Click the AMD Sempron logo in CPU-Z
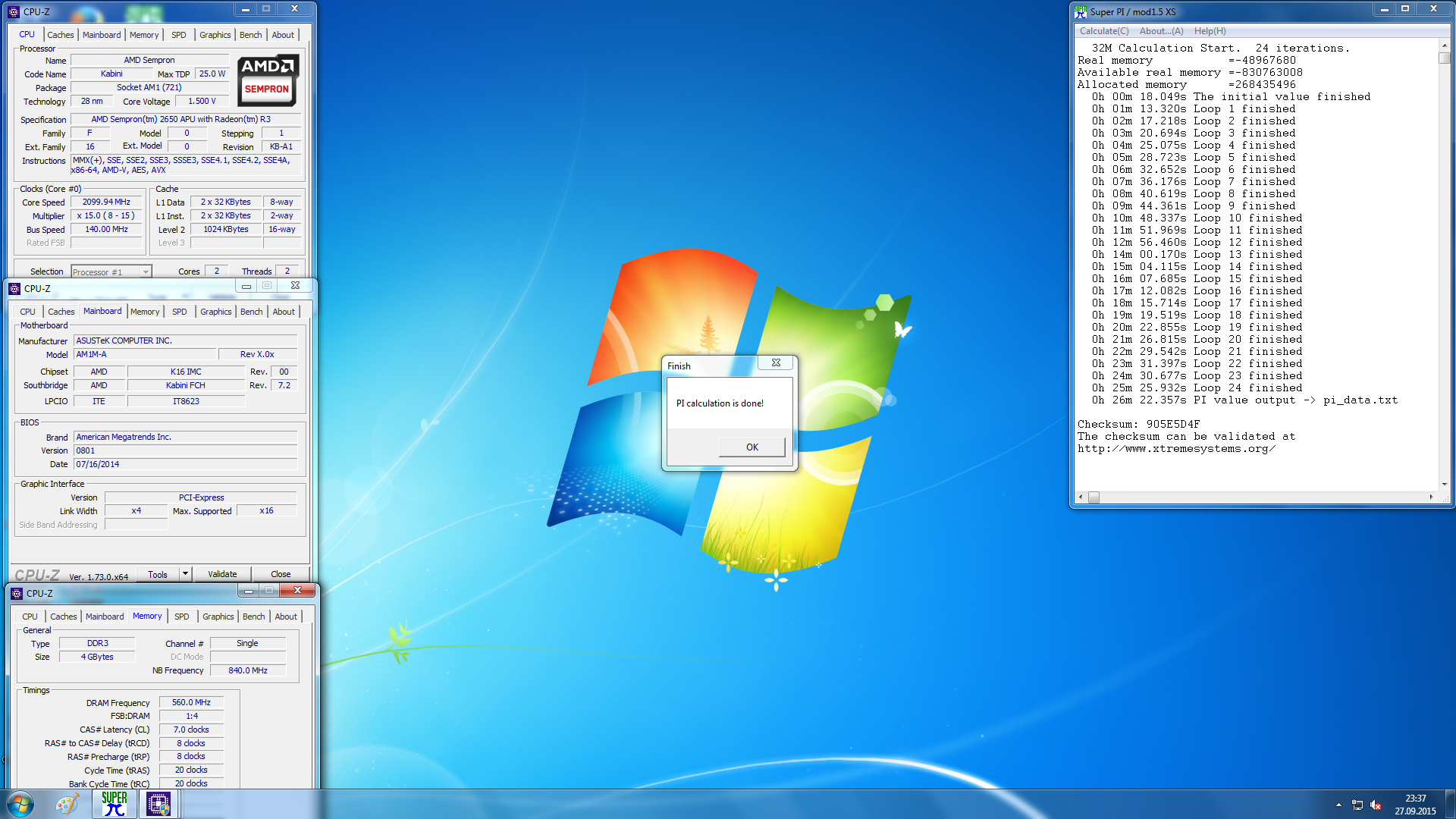 pos(268,80)
